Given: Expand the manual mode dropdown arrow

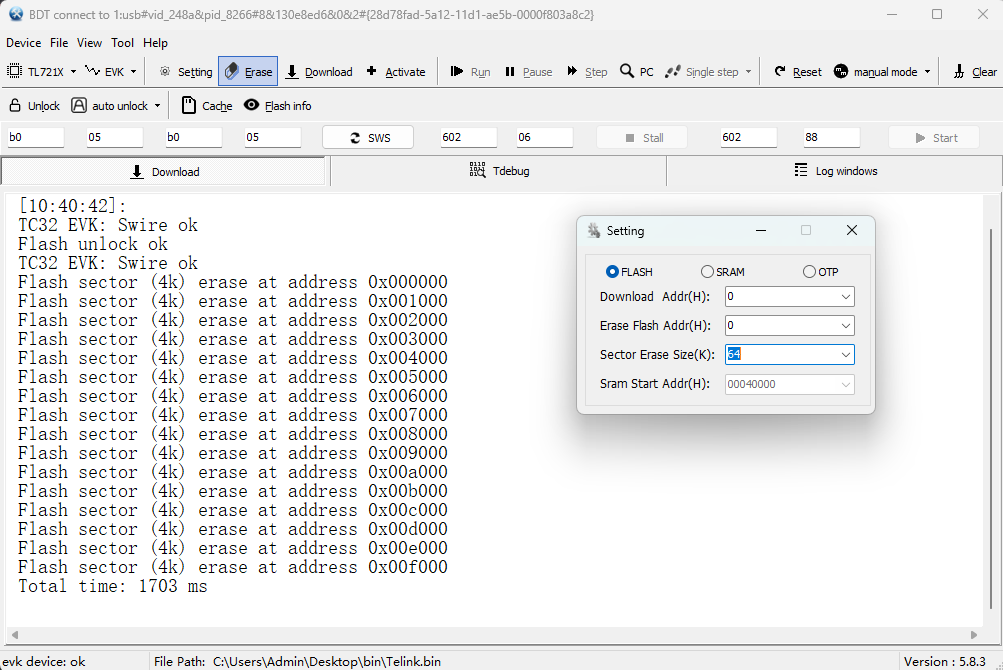Looking at the screenshot, I should coord(927,72).
